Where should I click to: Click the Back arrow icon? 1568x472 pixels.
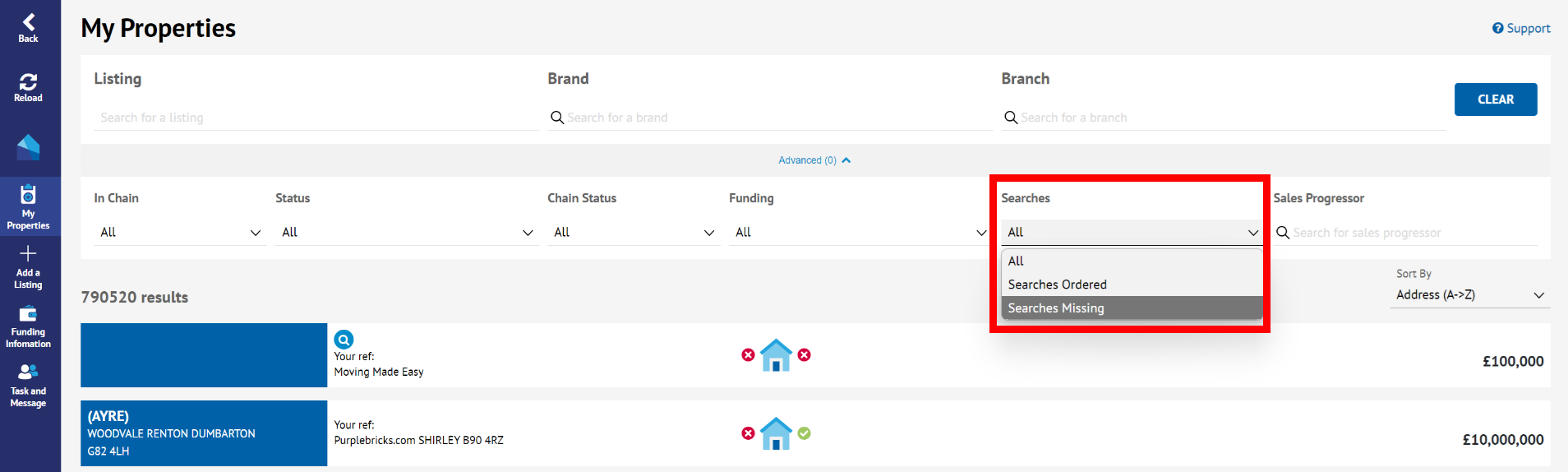[x=29, y=22]
